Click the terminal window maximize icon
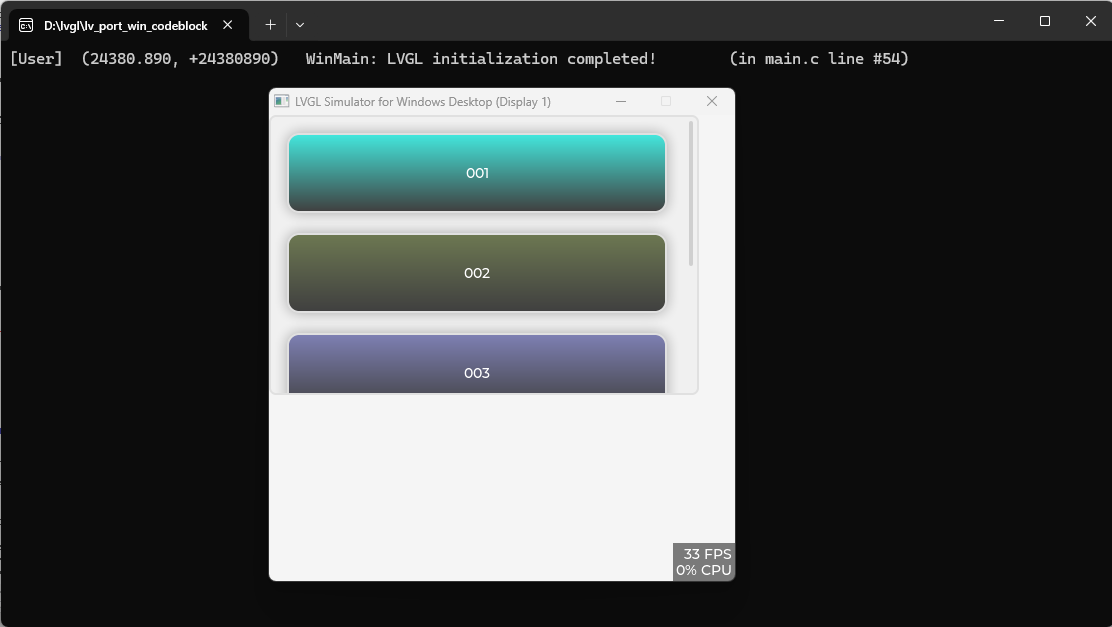1112x627 pixels. (1044, 20)
